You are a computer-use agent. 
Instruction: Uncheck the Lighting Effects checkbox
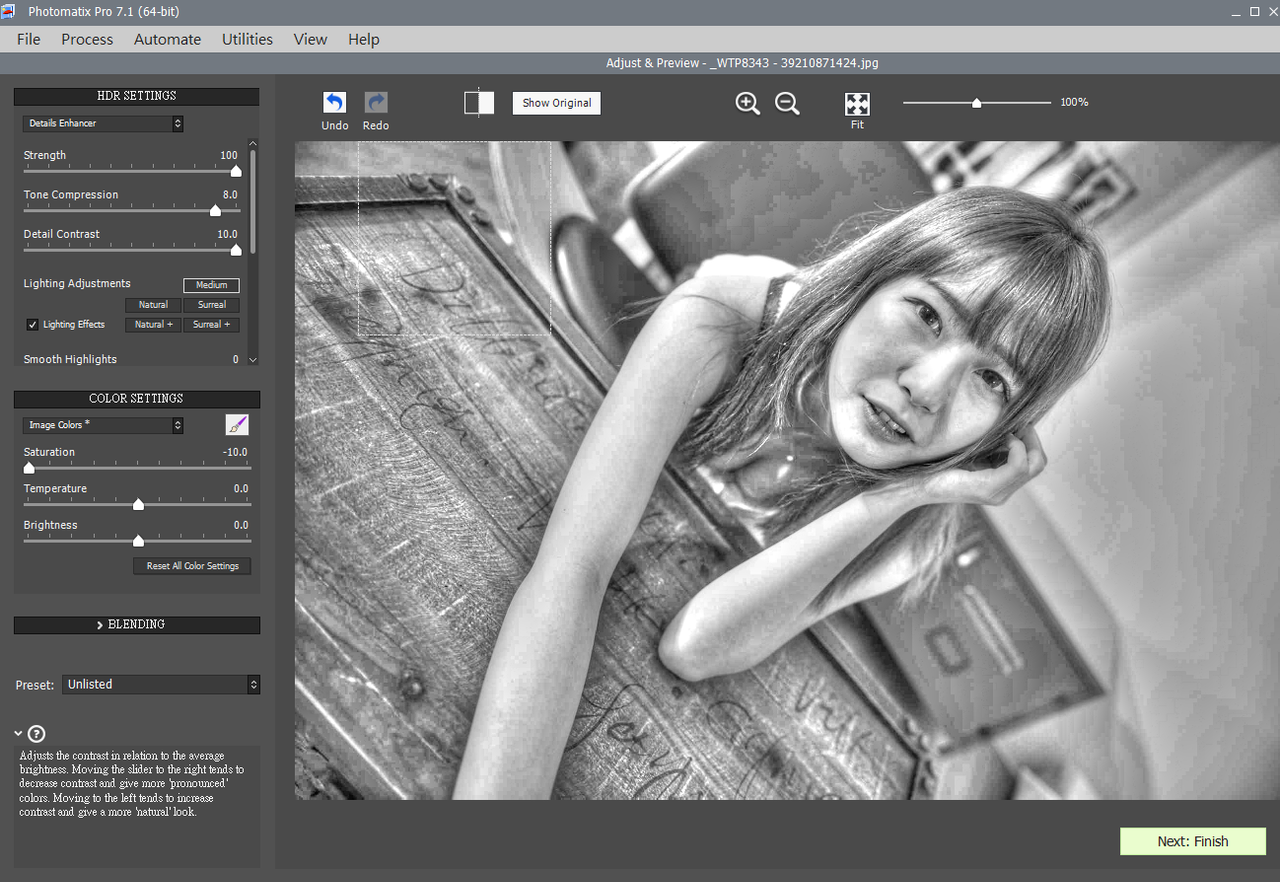click(33, 325)
